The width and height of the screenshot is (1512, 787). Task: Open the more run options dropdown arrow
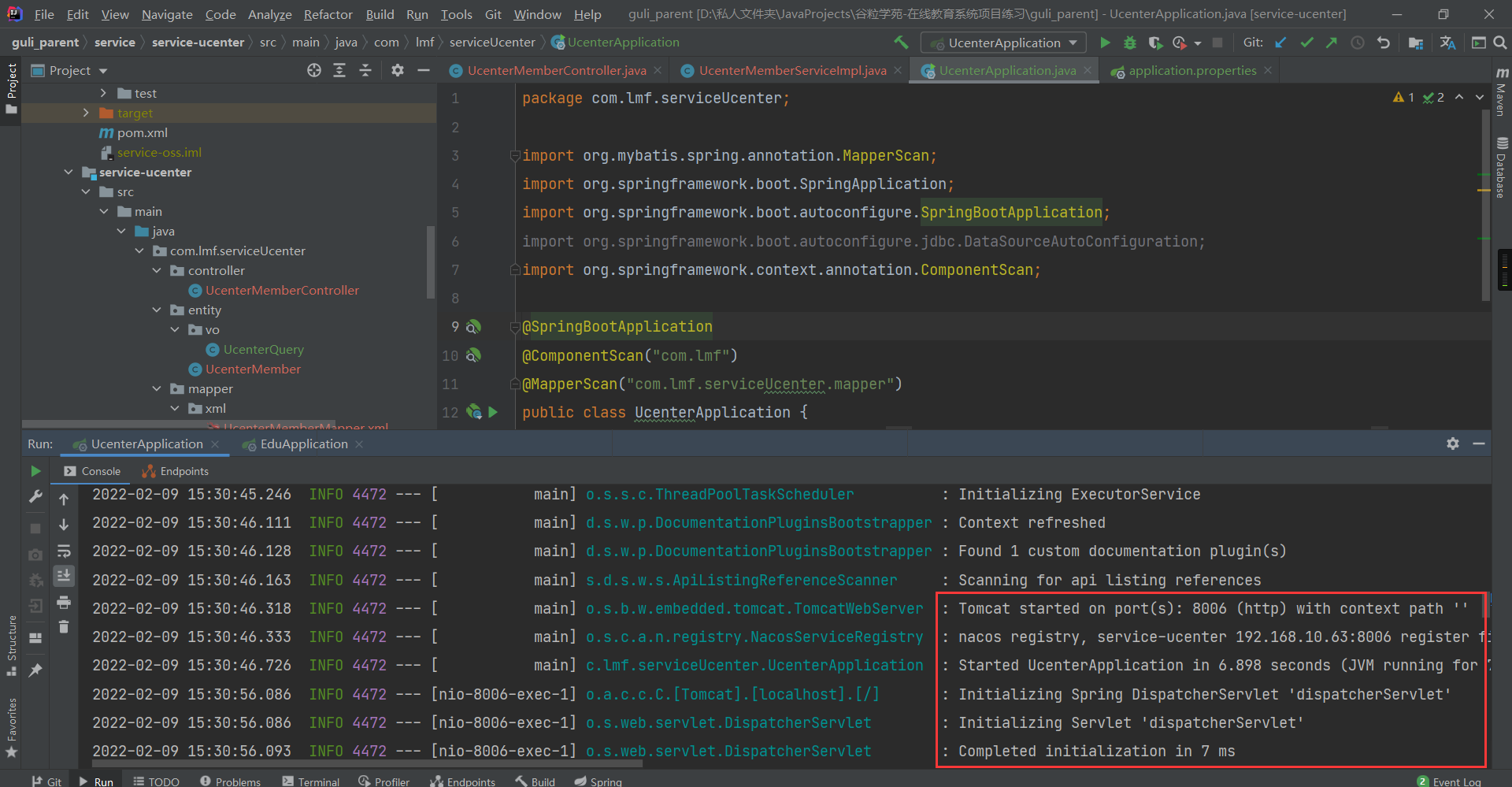tap(1198, 43)
